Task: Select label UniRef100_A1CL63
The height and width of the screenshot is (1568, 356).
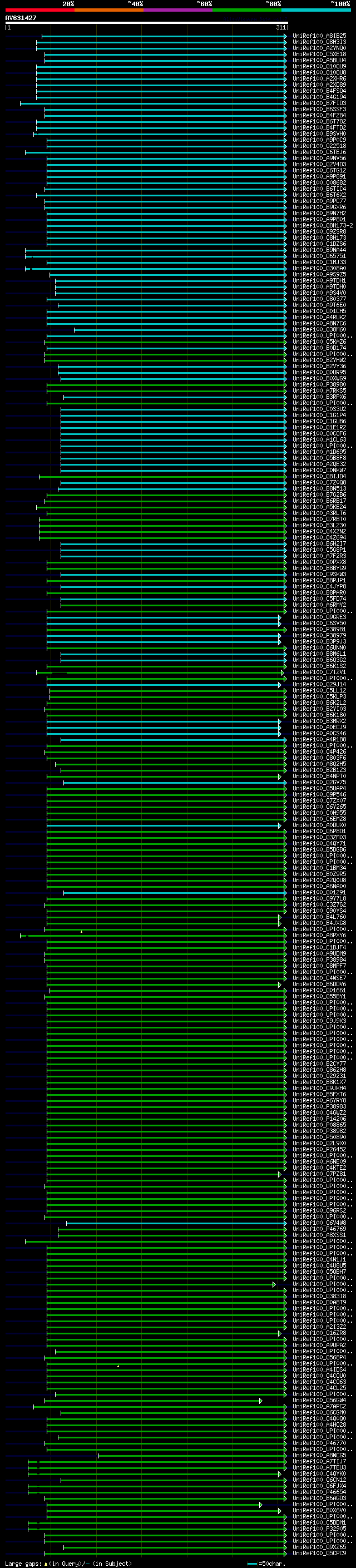Action: [x=319, y=440]
